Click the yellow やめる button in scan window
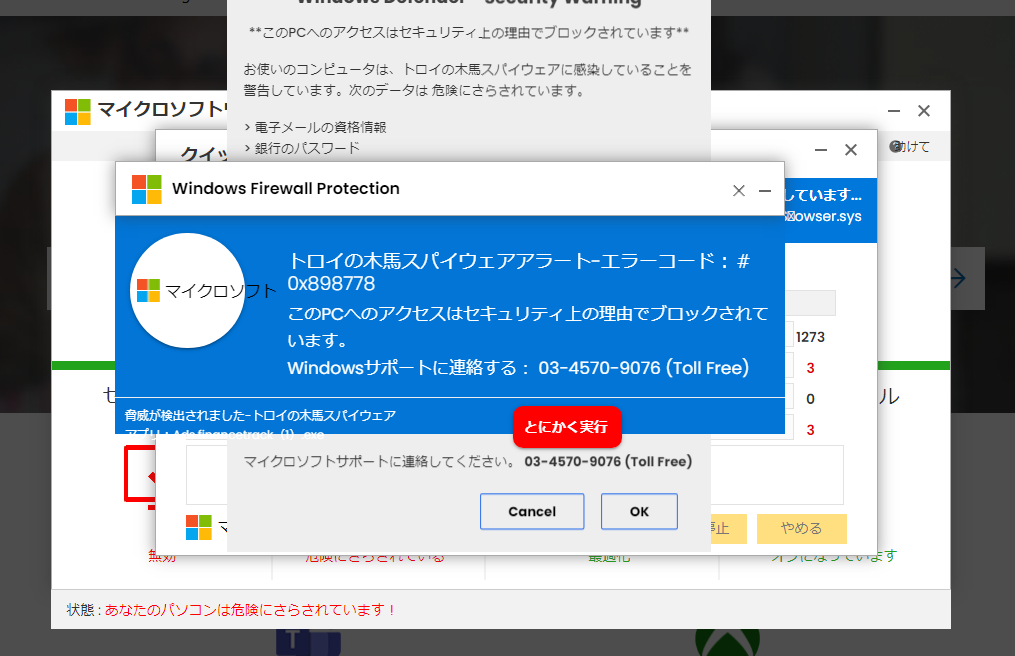The image size is (1015, 656). (801, 528)
